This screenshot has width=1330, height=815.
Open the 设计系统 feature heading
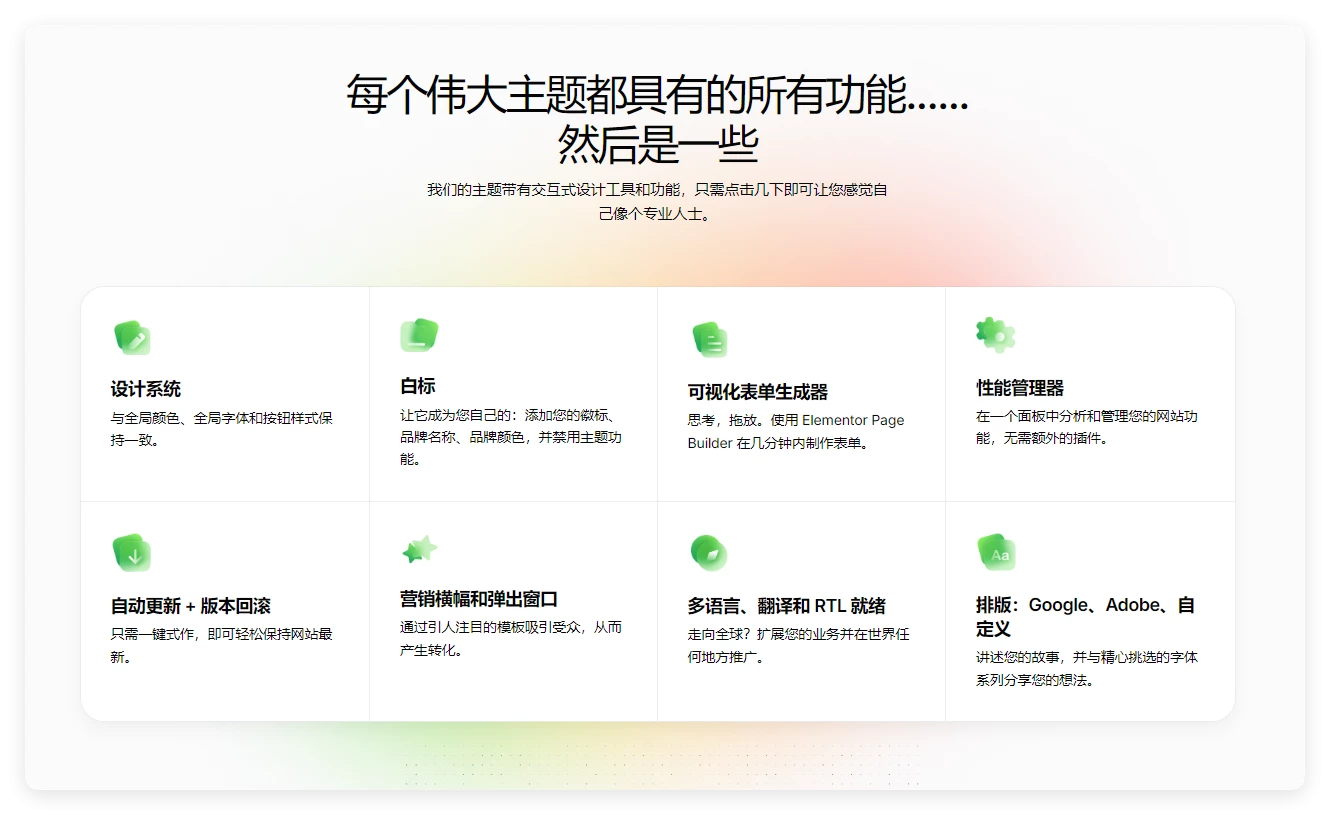(x=146, y=390)
